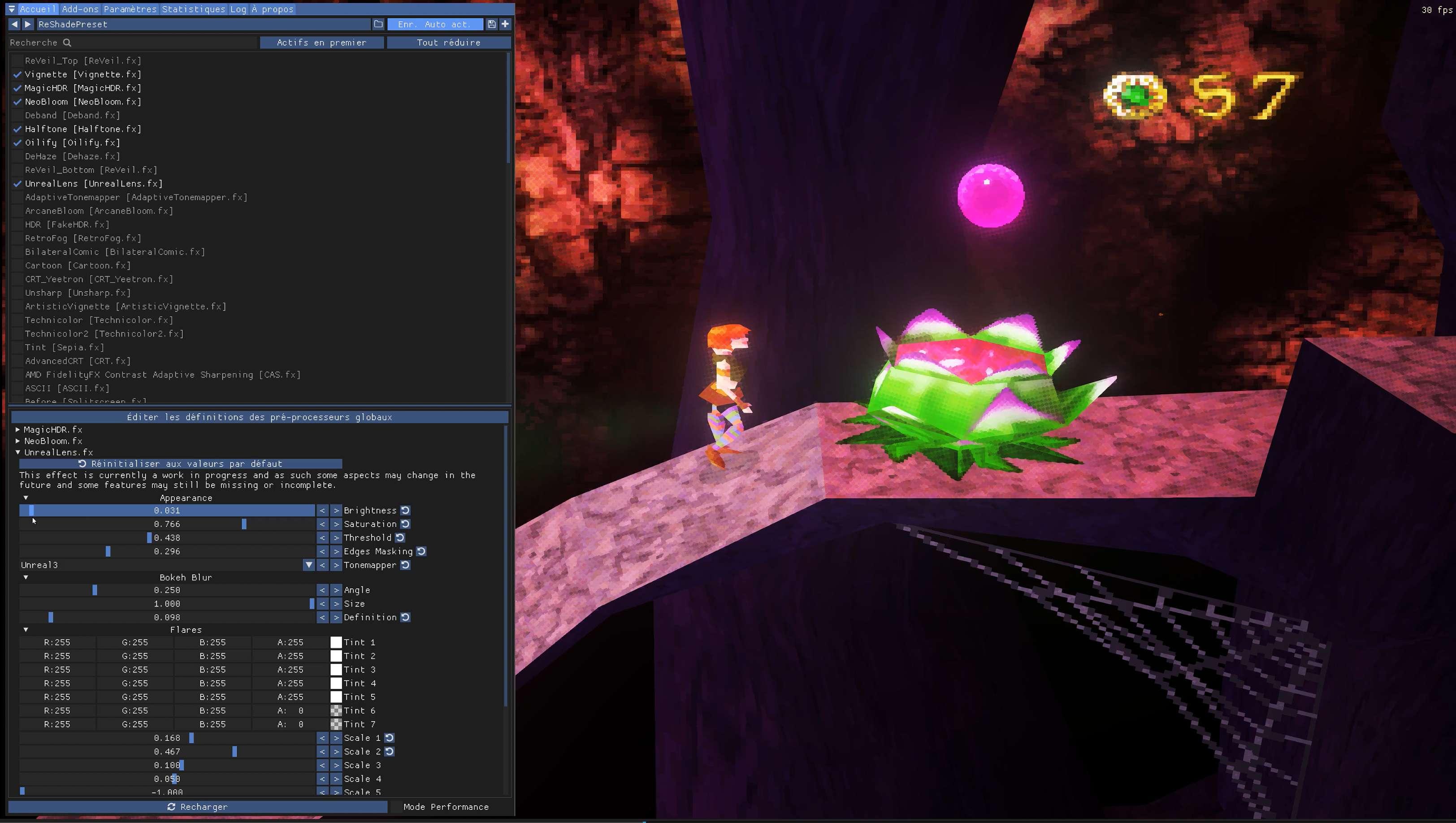Reset Definition to default
Image resolution: width=1456 pixels, height=823 pixels.
click(x=405, y=617)
